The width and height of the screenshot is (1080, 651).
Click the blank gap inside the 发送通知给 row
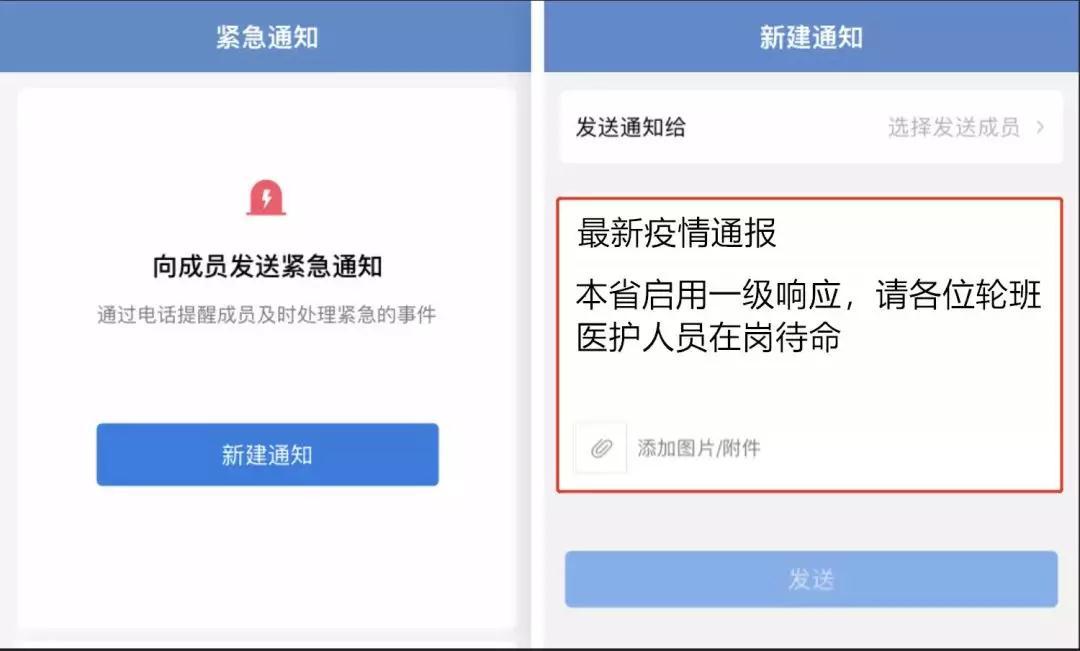tap(785, 127)
